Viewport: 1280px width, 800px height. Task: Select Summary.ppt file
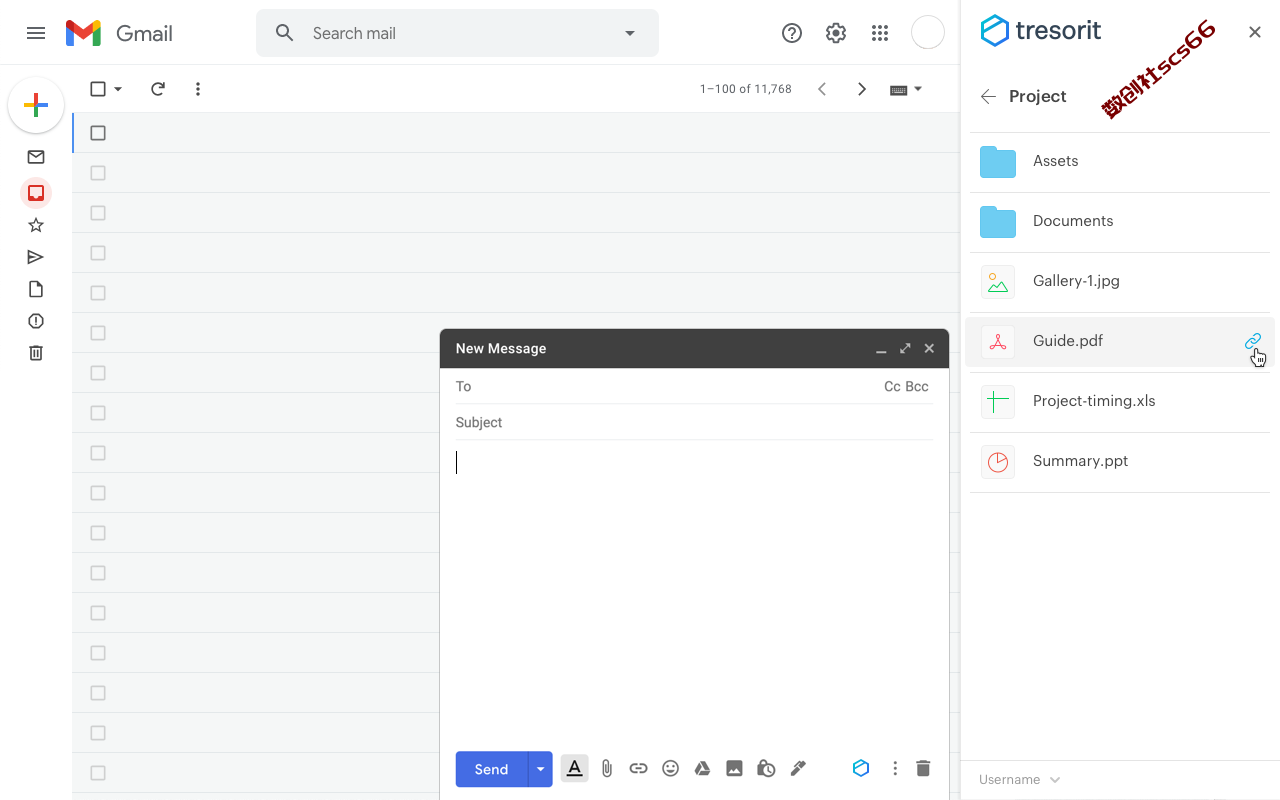[1120, 461]
